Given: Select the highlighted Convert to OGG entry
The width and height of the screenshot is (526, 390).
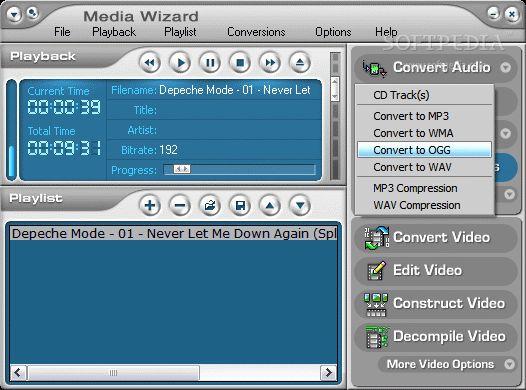Looking at the screenshot, I should 424,150.
